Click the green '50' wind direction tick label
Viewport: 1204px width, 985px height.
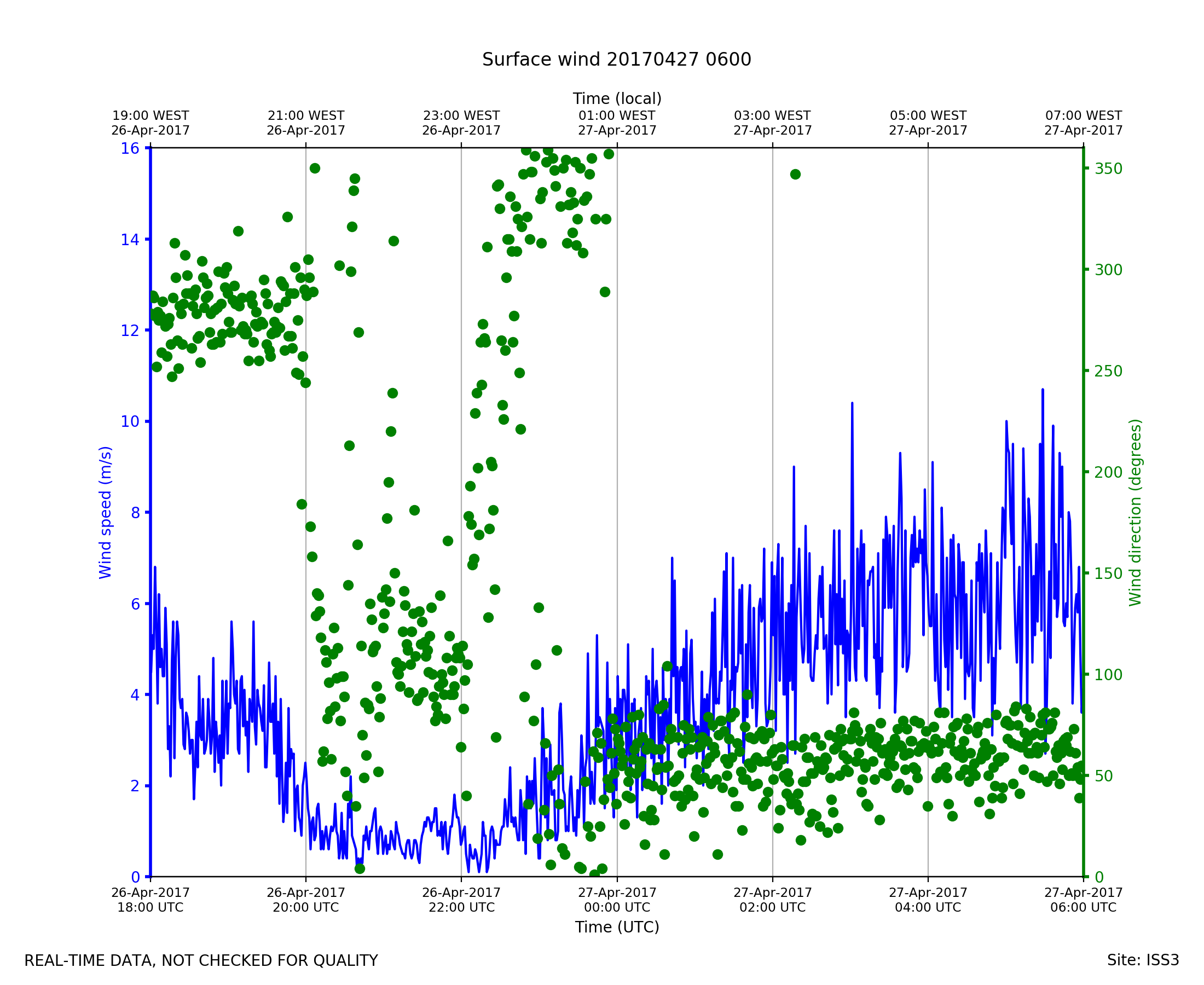(x=1104, y=776)
